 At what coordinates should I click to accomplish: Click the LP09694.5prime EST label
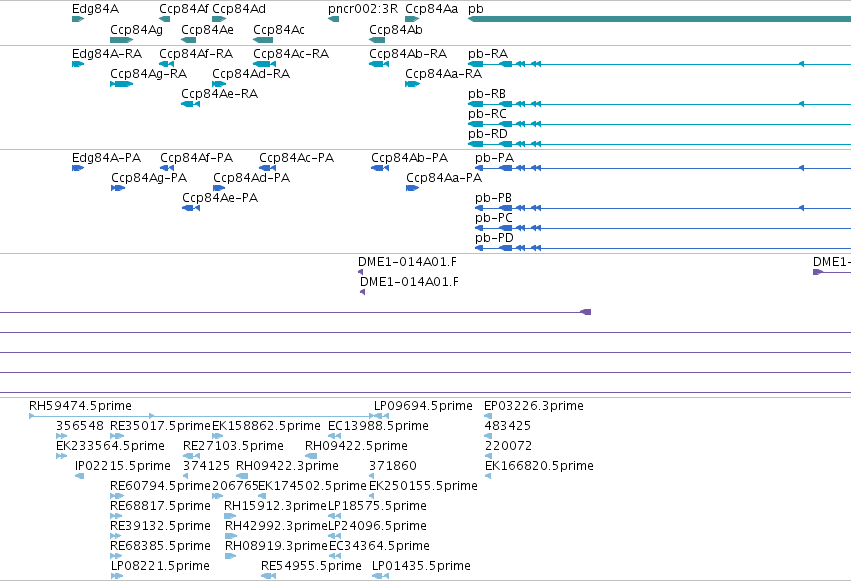[423, 406]
